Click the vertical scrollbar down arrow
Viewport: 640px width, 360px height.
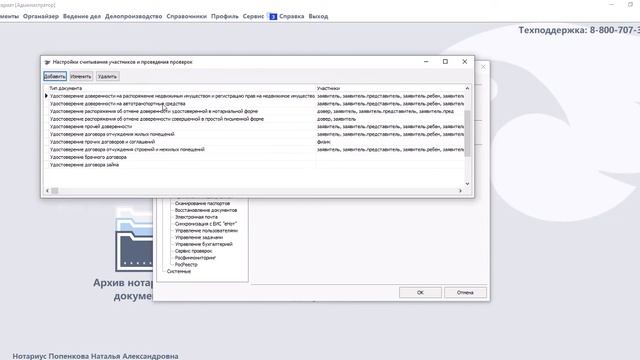click(x=467, y=184)
